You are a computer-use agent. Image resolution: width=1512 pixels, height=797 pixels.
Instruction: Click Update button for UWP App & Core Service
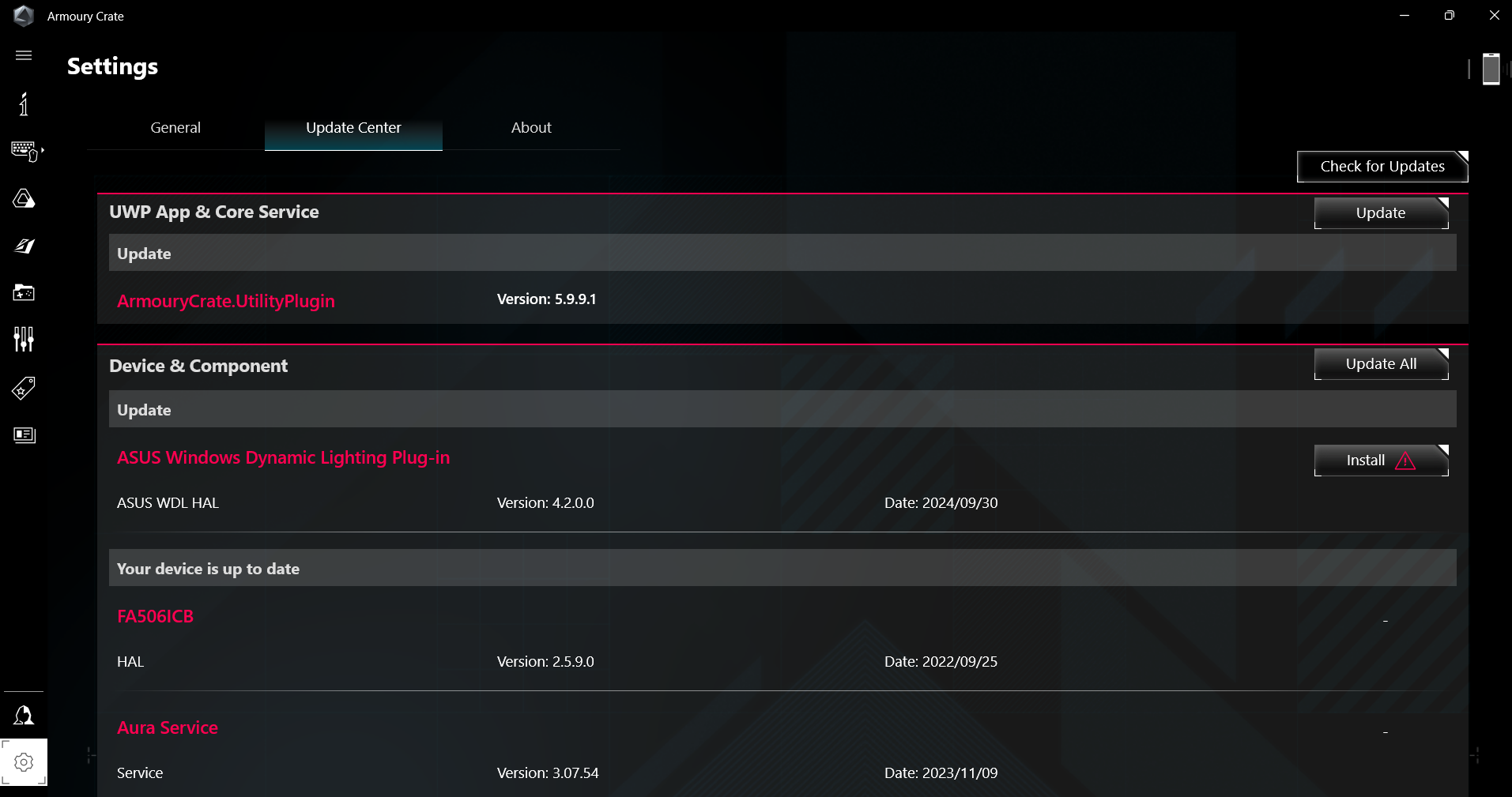click(1381, 213)
